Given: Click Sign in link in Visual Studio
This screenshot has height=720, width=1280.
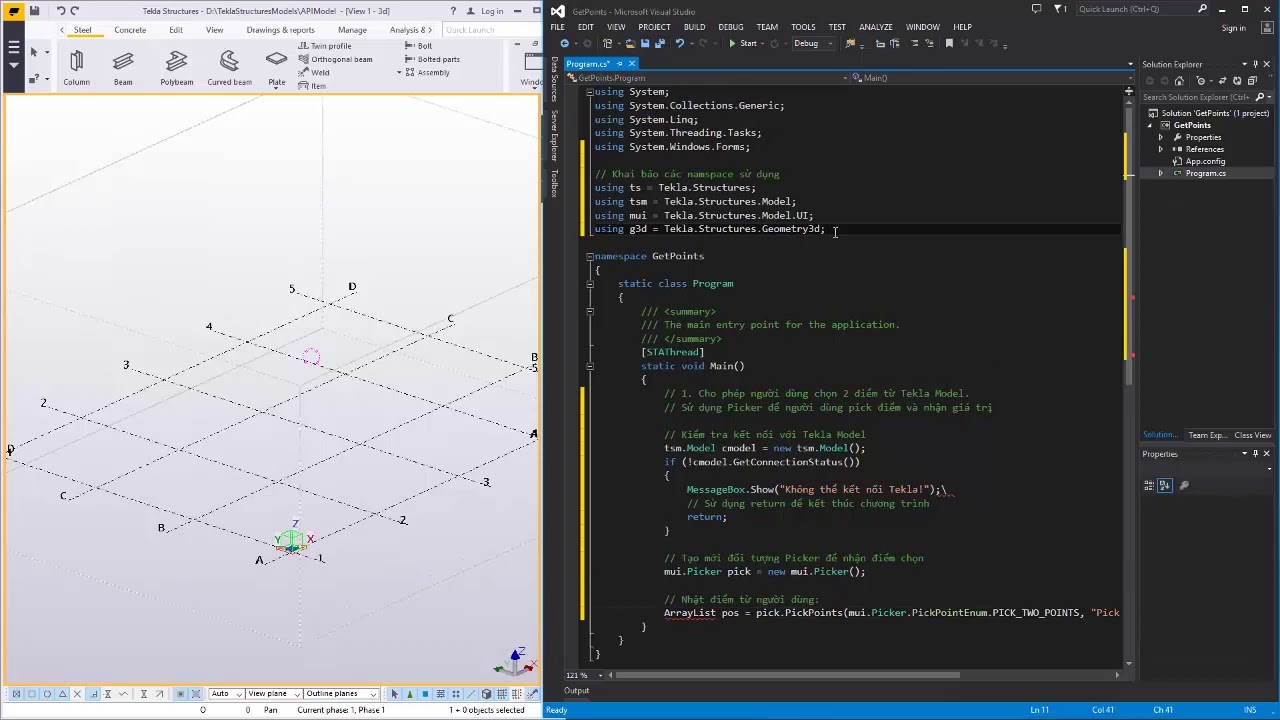Looking at the screenshot, I should (1234, 28).
